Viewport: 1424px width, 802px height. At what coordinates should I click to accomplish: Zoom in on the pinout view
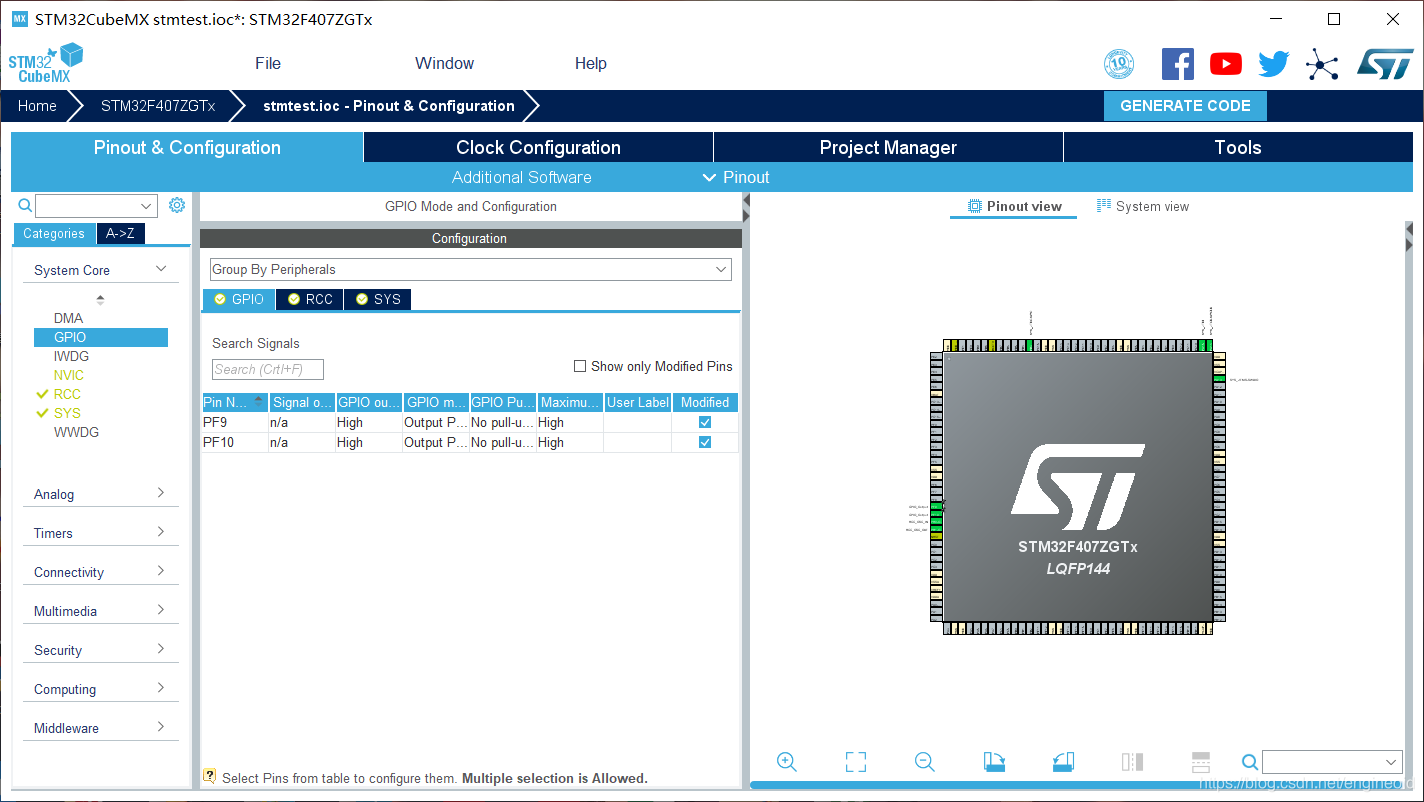pyautogui.click(x=787, y=762)
